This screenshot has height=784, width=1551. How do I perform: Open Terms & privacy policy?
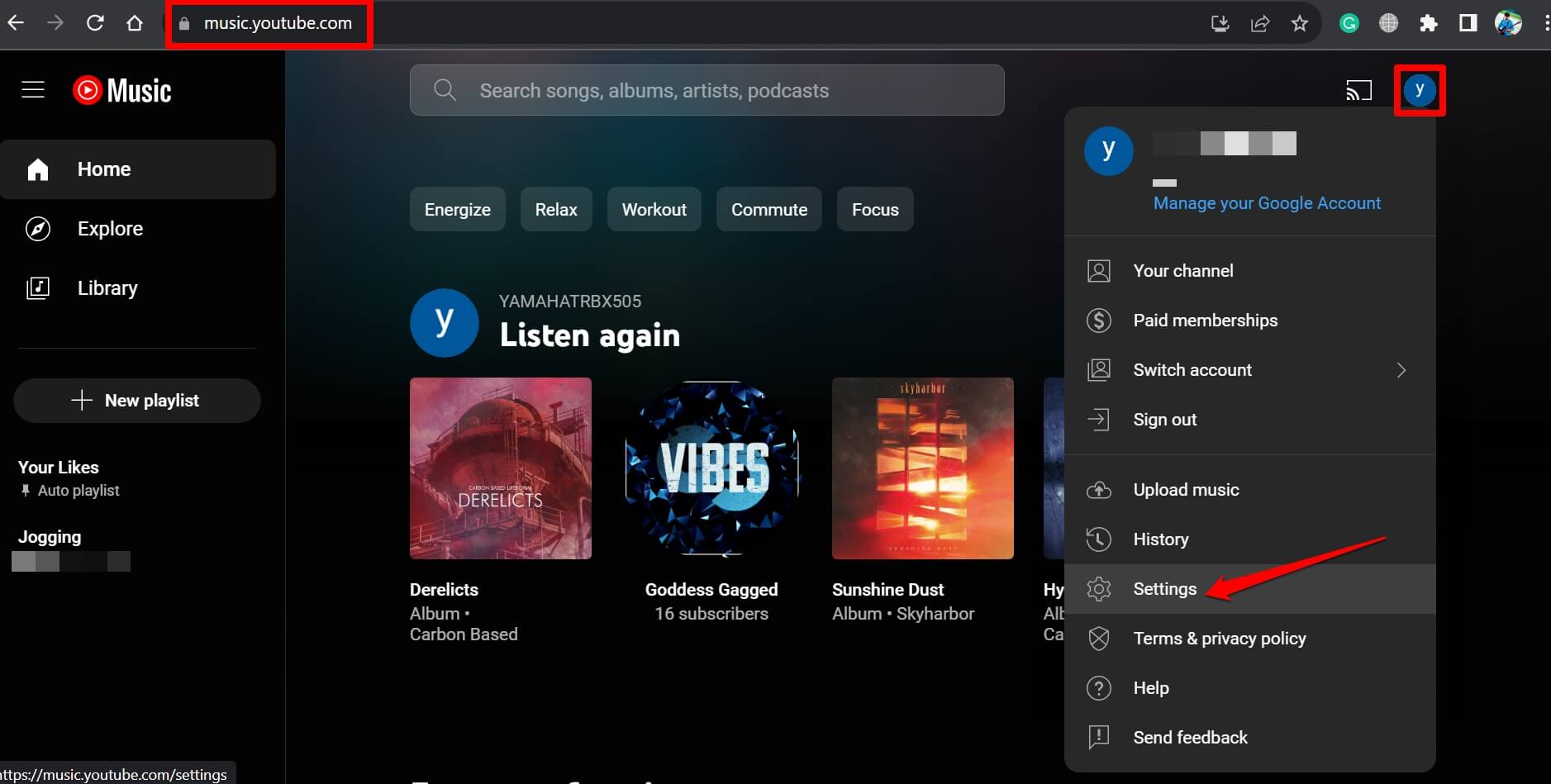coord(1220,638)
